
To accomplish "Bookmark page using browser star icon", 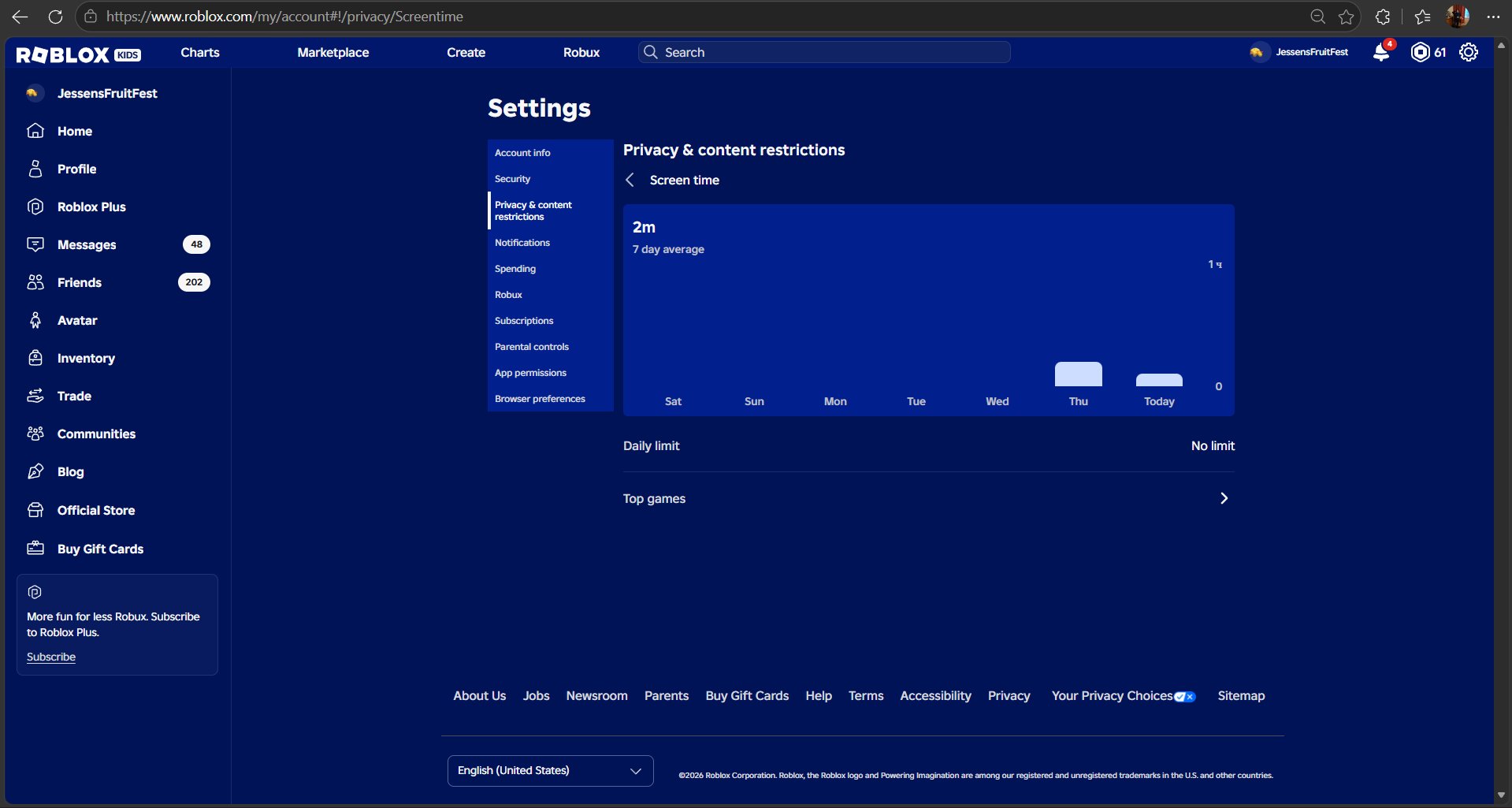I will [x=1347, y=17].
